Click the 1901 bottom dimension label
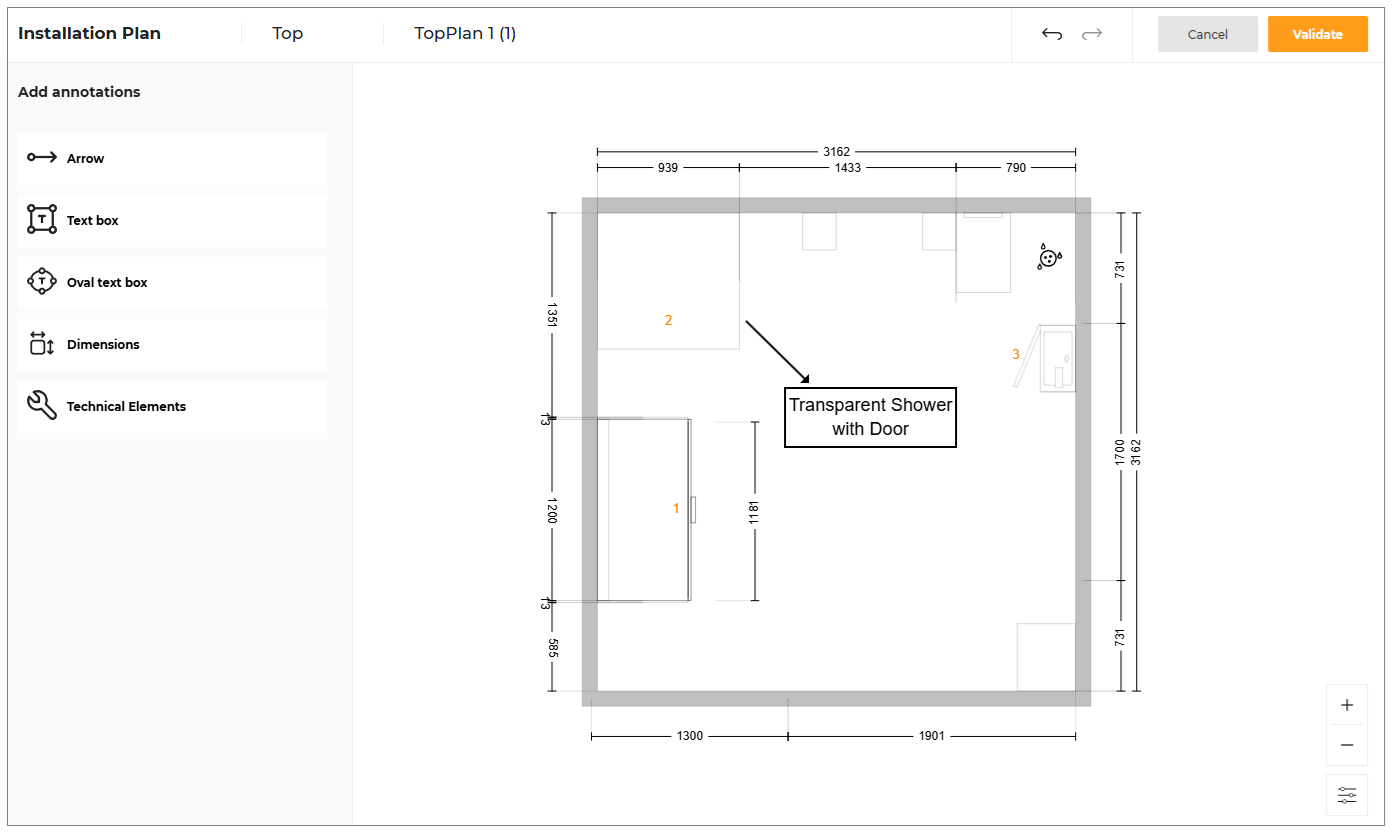This screenshot has width=1395, height=834. click(x=930, y=736)
